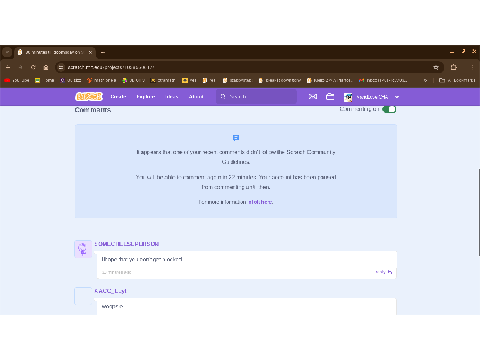
Task: Open the My Stuff folder icon
Action: tap(330, 97)
